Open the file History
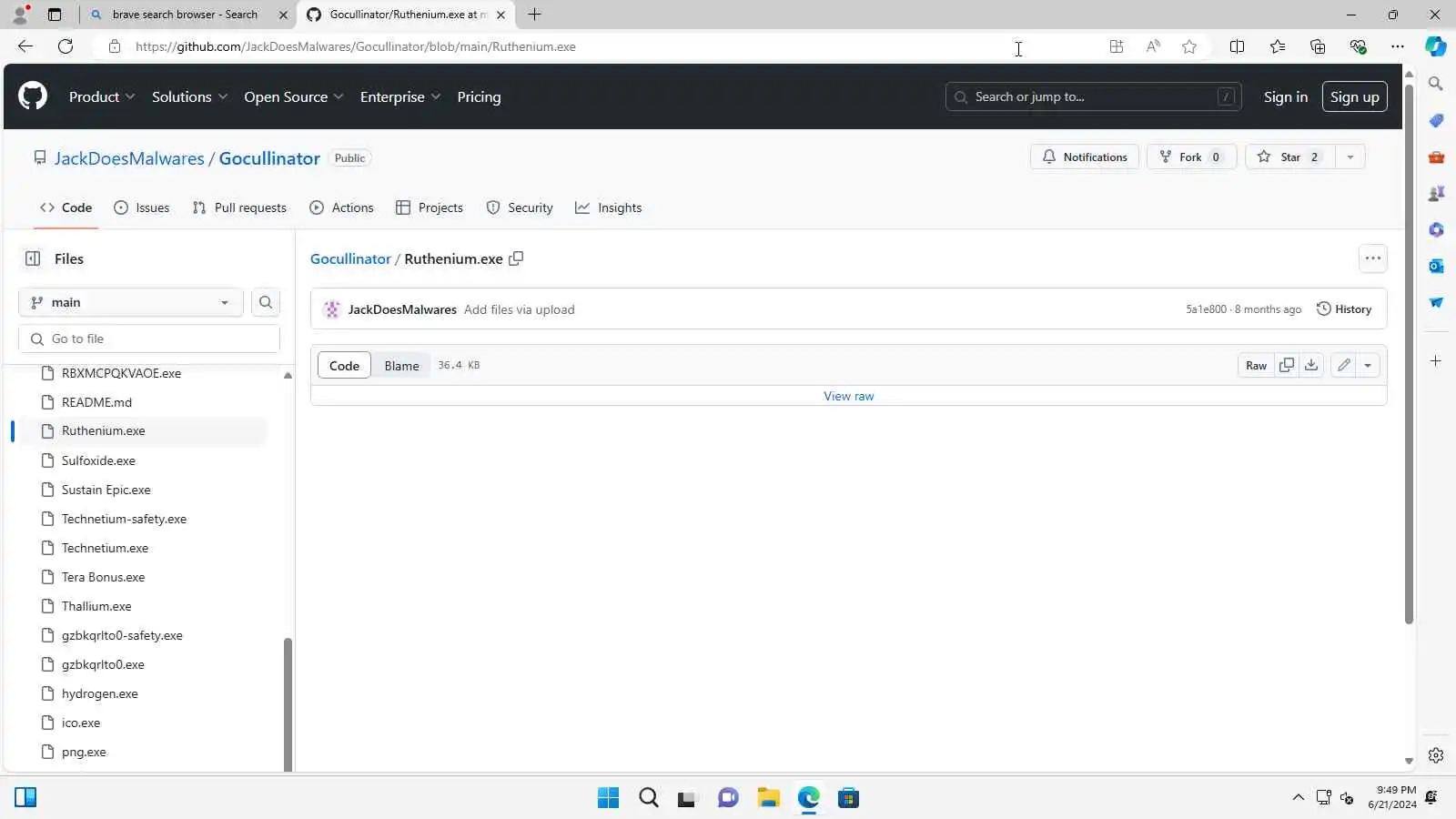 pyautogui.click(x=1344, y=309)
